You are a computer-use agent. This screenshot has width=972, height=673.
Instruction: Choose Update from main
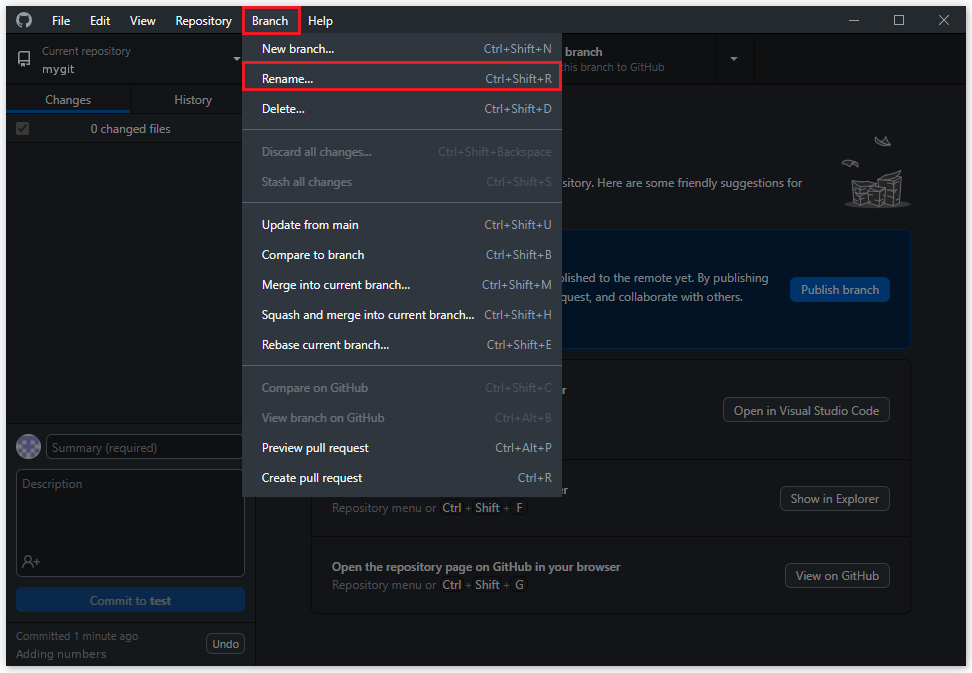click(x=400, y=225)
